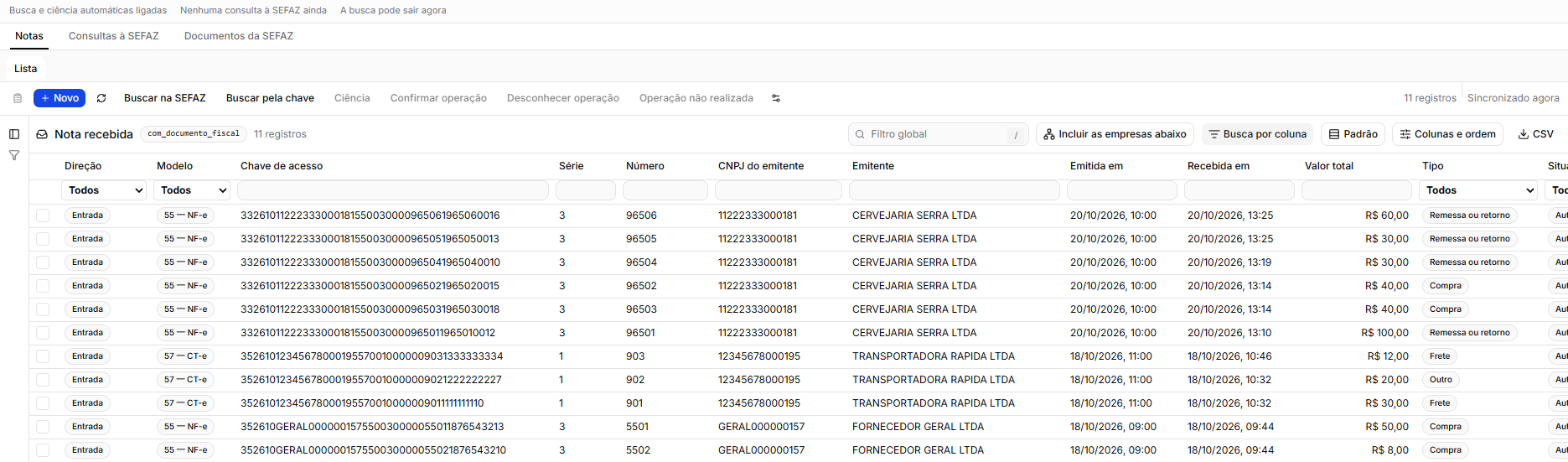The image size is (1568, 462).
Task: Click the R$ 100,00 value cell
Action: (x=1383, y=333)
